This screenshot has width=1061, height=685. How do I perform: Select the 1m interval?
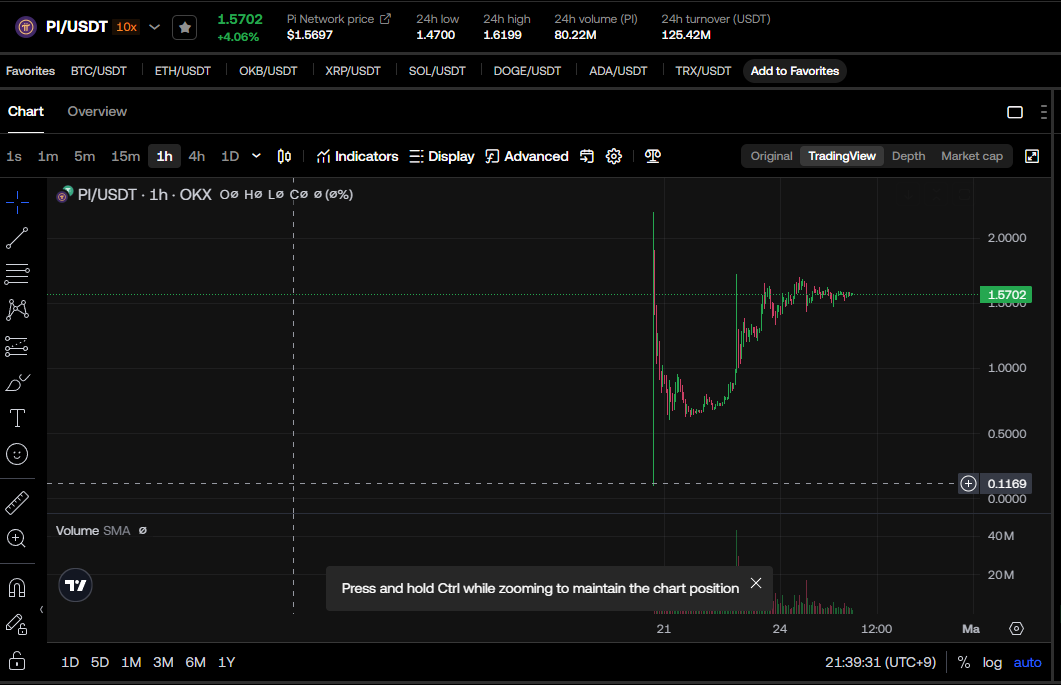pyautogui.click(x=48, y=156)
